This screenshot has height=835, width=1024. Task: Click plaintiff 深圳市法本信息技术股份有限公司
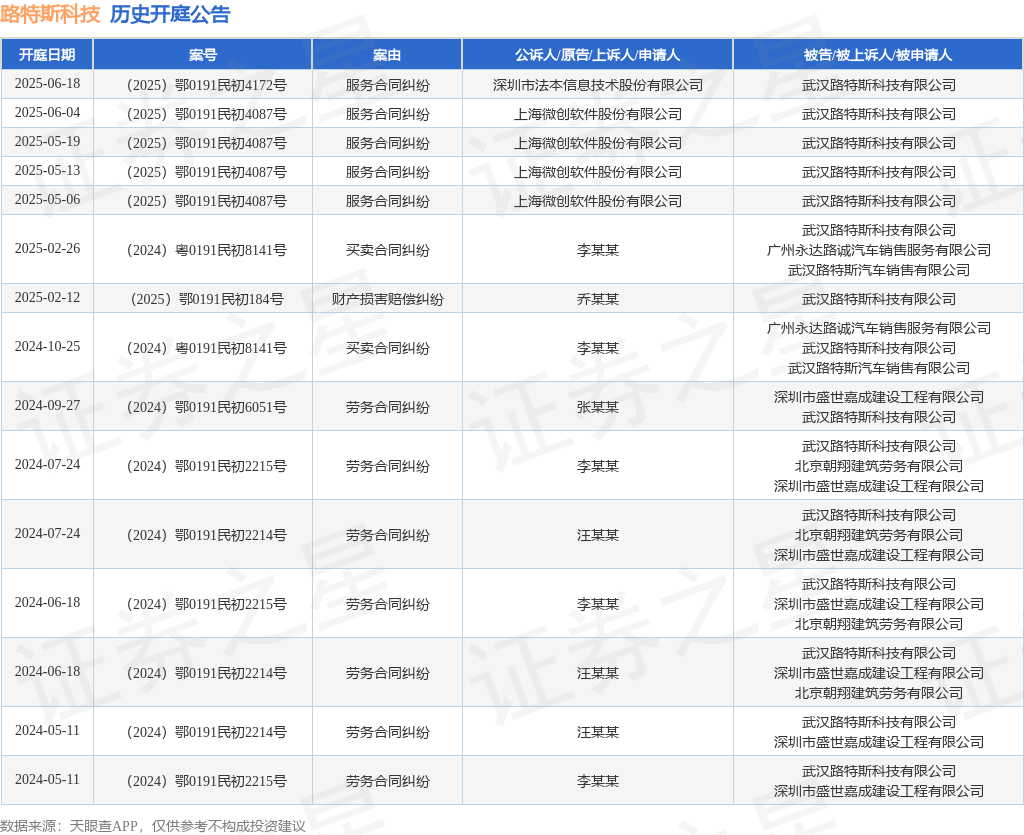pos(598,85)
